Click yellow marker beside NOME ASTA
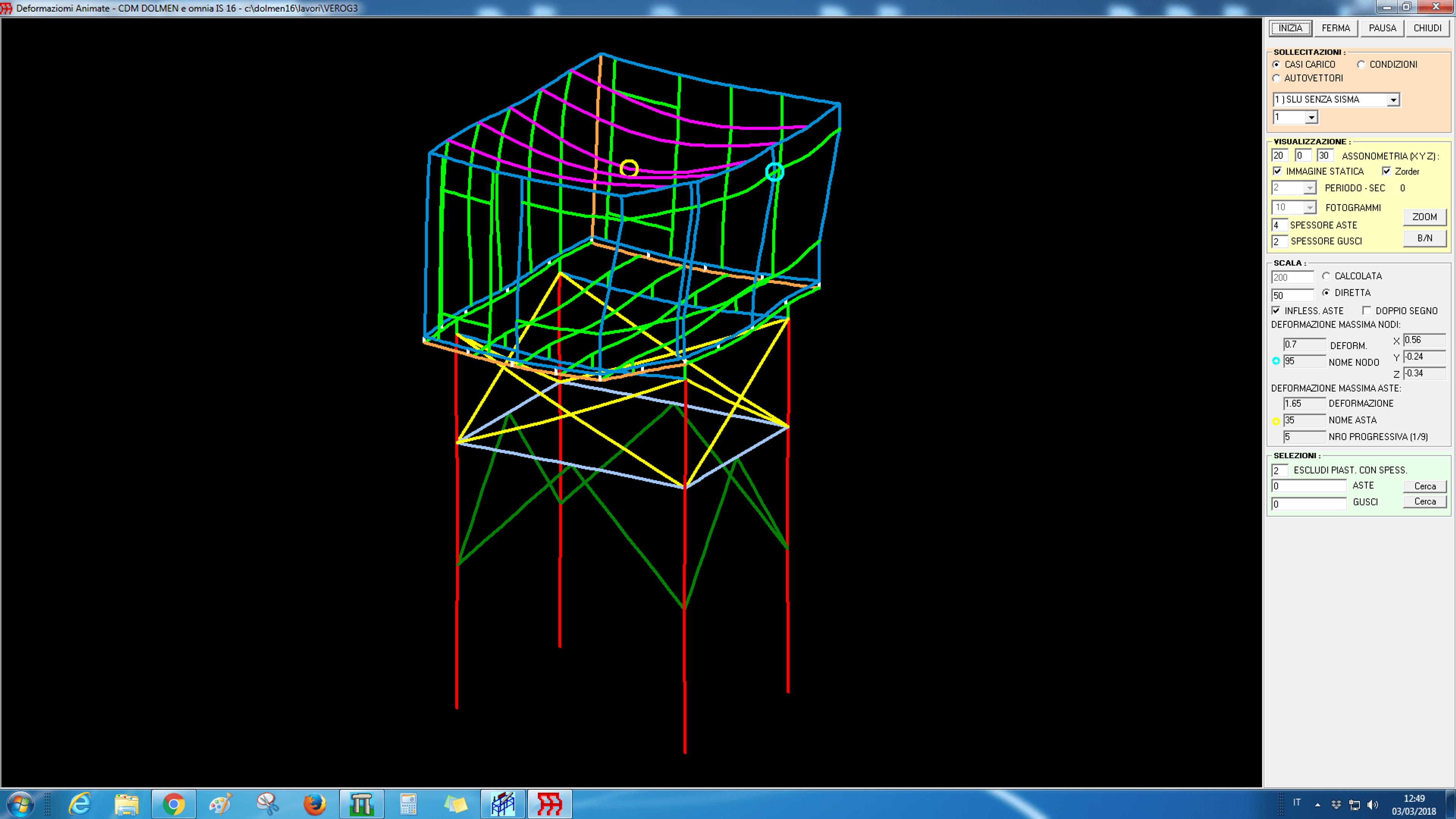 (x=1276, y=421)
